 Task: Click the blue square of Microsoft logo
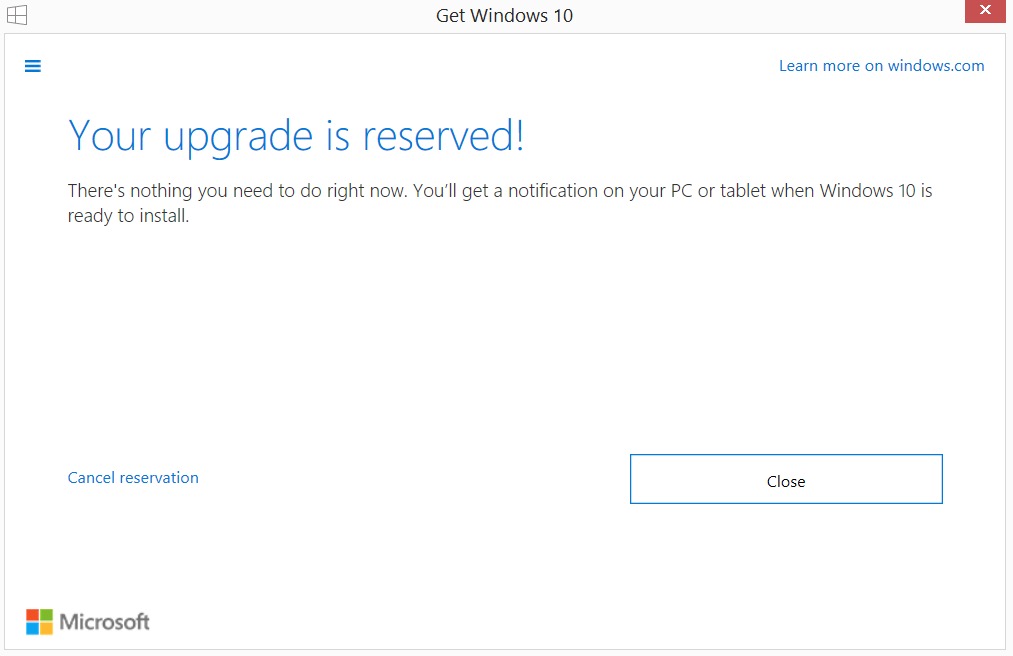coord(32,628)
